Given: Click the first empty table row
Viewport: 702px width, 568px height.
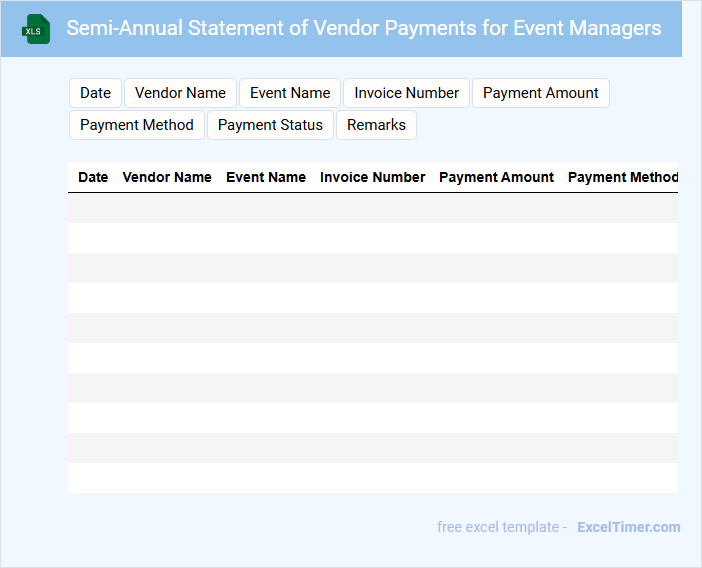Looking at the screenshot, I should point(372,208).
